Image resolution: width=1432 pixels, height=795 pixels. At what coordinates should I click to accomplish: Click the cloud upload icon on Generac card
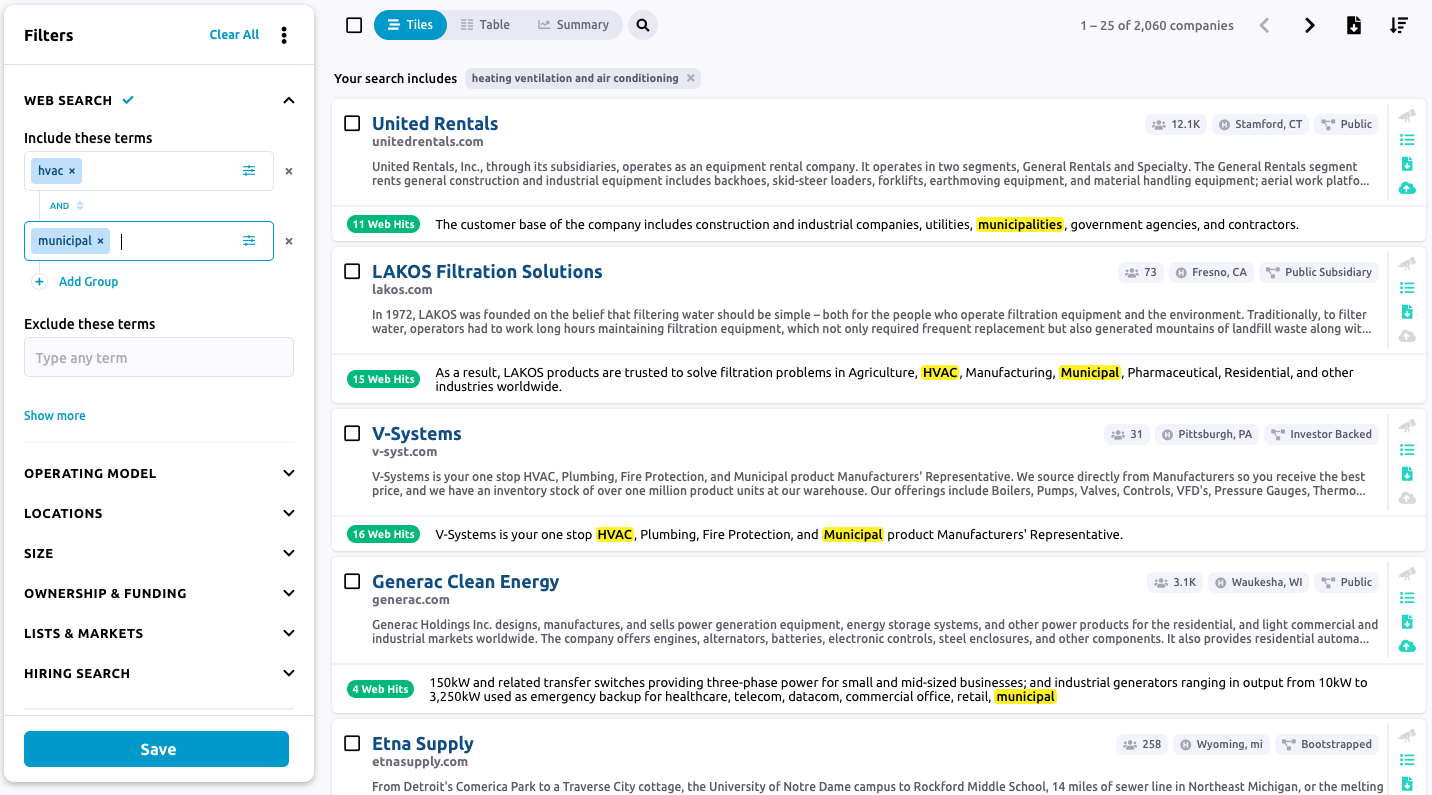tap(1407, 646)
